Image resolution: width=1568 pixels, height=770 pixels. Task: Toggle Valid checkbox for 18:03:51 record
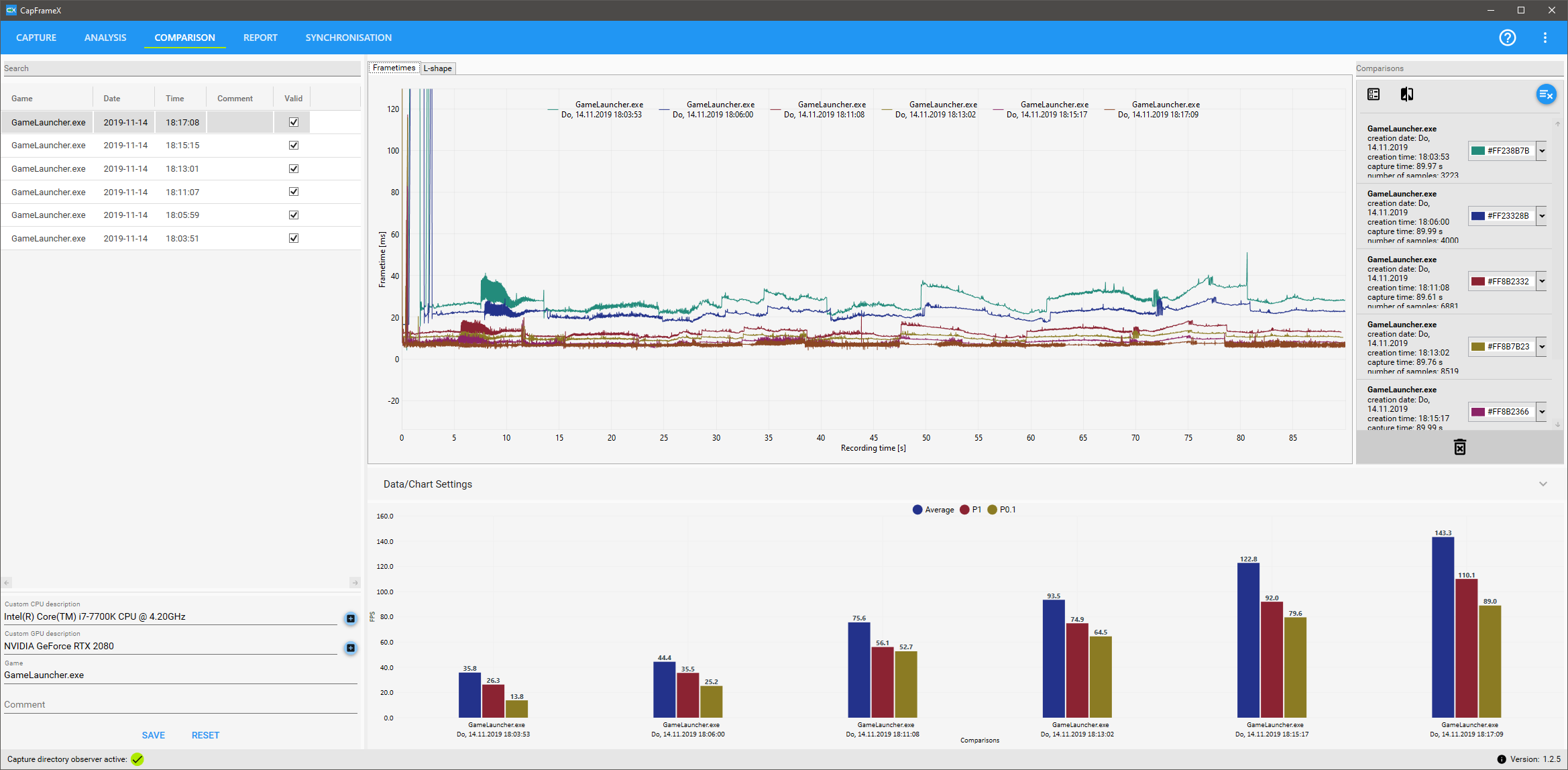pos(293,238)
